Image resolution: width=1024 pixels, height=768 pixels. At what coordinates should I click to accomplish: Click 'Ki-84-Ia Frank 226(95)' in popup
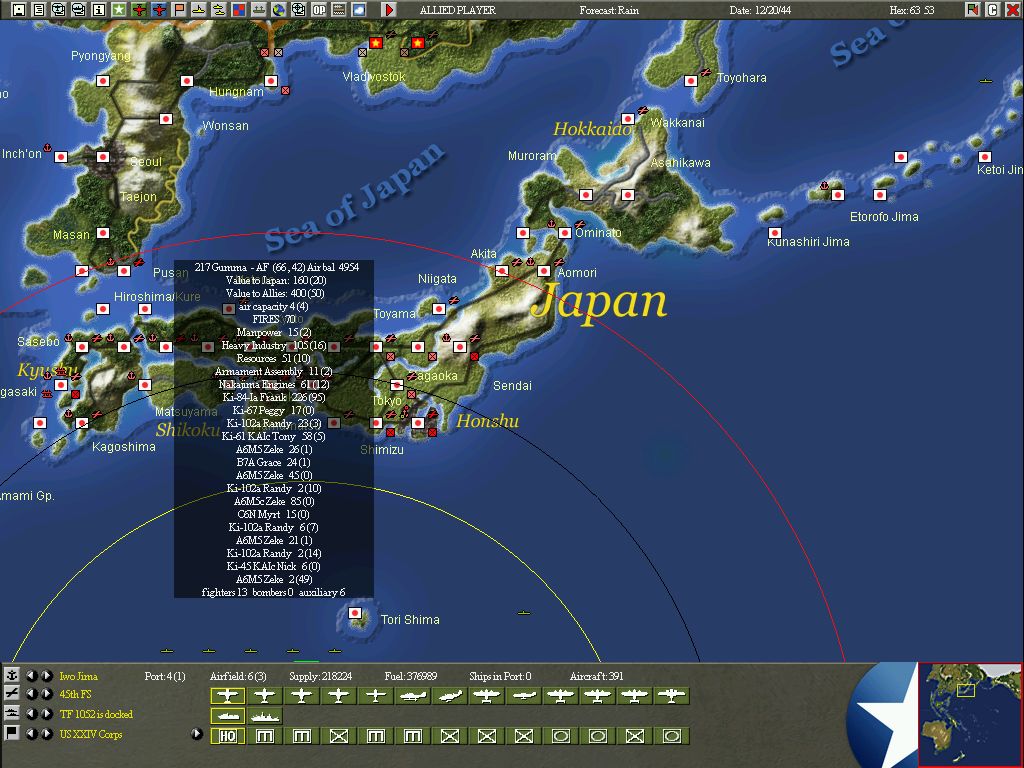tap(274, 397)
